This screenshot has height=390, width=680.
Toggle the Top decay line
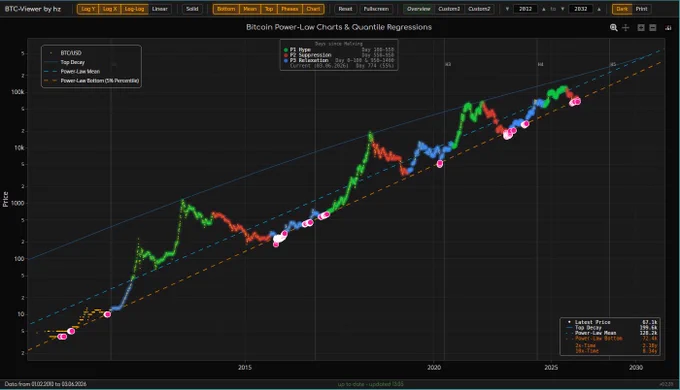point(269,9)
